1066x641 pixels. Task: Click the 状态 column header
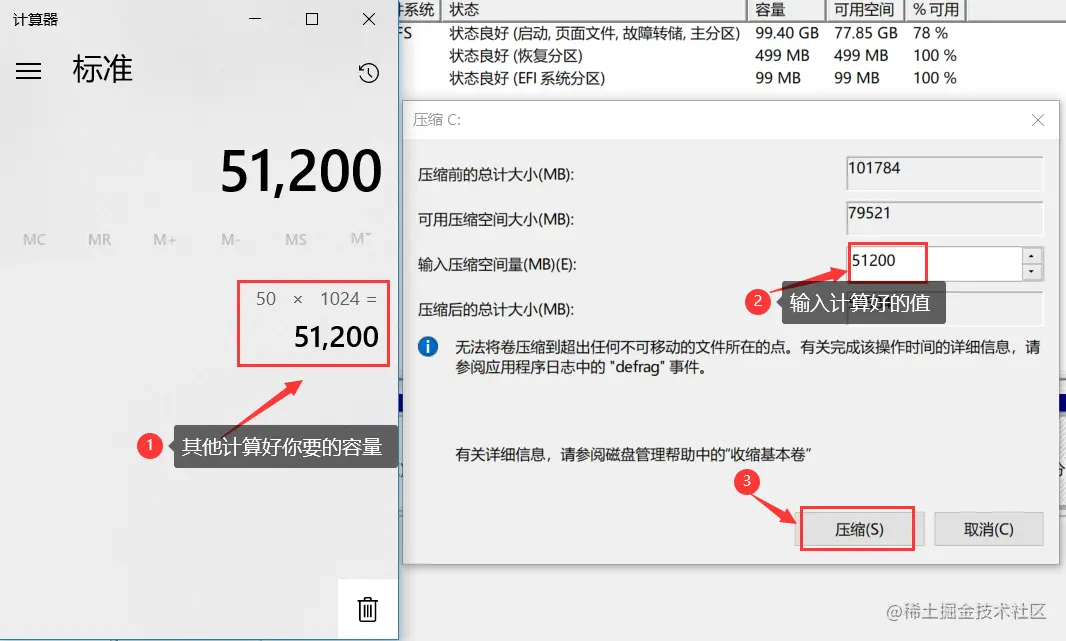coord(462,10)
